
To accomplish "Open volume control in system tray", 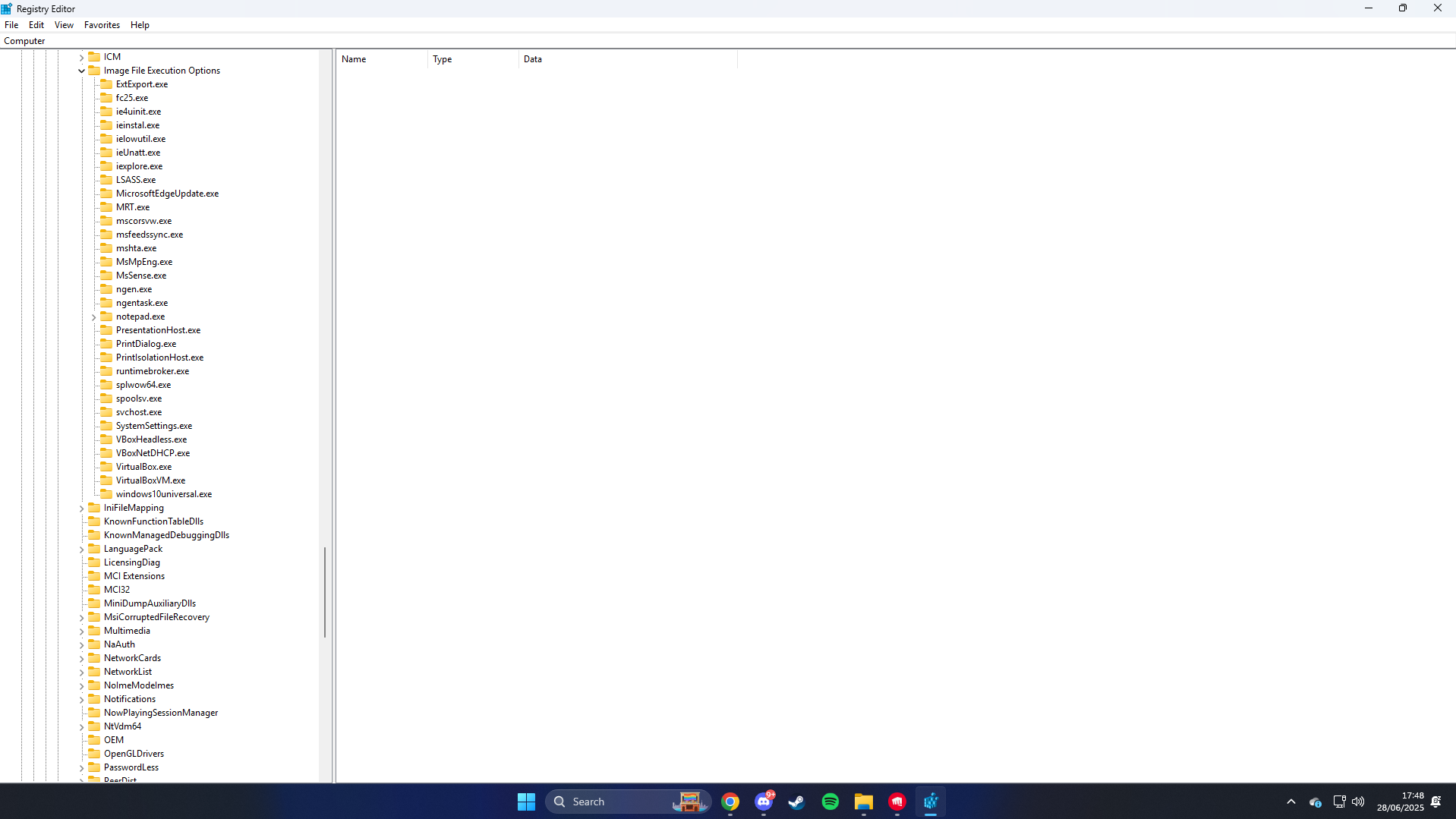I will (x=1358, y=802).
